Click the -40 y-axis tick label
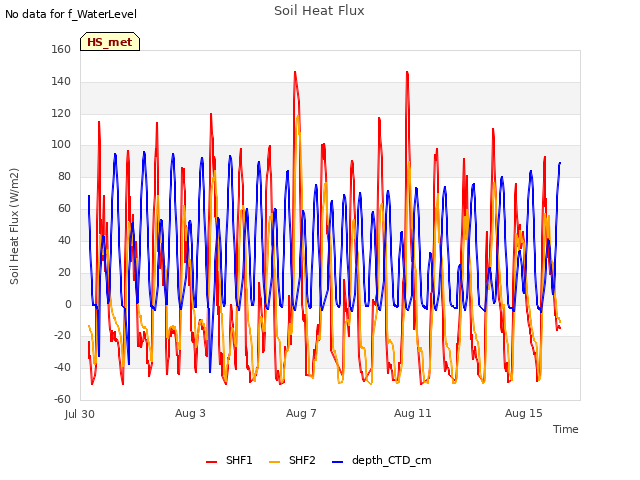This screenshot has width=640, height=480. click(x=62, y=367)
